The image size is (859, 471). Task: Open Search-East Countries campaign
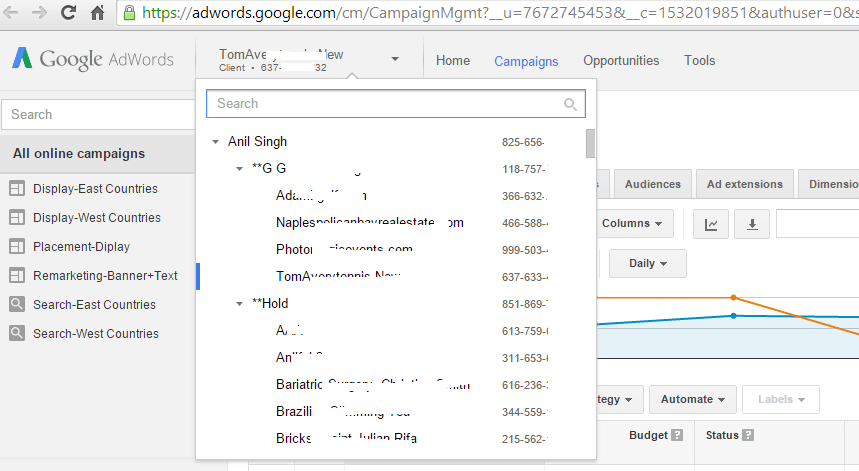click(x=94, y=305)
